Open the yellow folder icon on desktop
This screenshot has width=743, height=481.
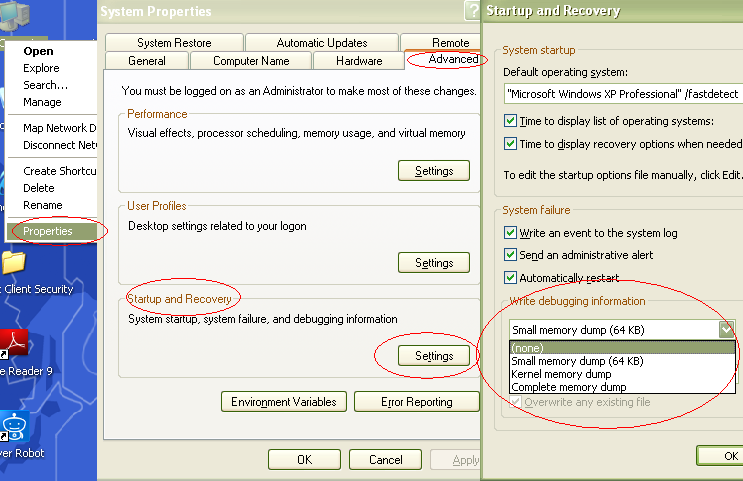click(13, 263)
